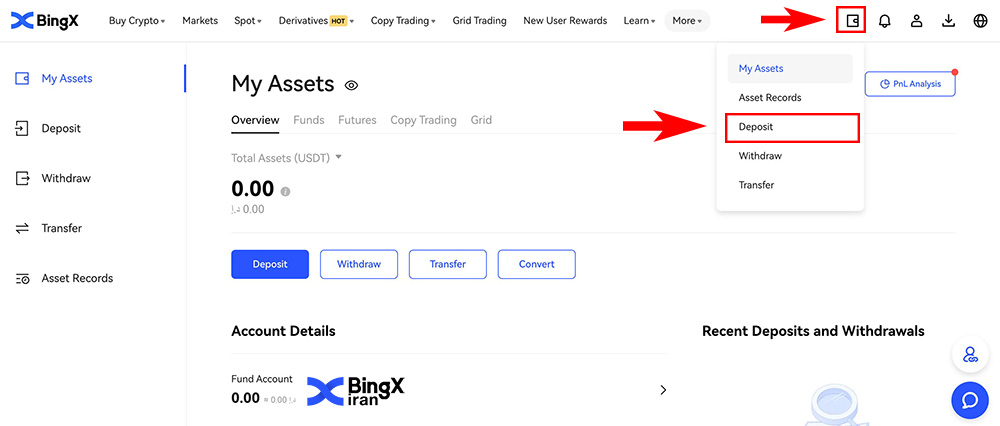This screenshot has height=426, width=1000.
Task: Open Asset Records in left sidebar
Action: (77, 278)
